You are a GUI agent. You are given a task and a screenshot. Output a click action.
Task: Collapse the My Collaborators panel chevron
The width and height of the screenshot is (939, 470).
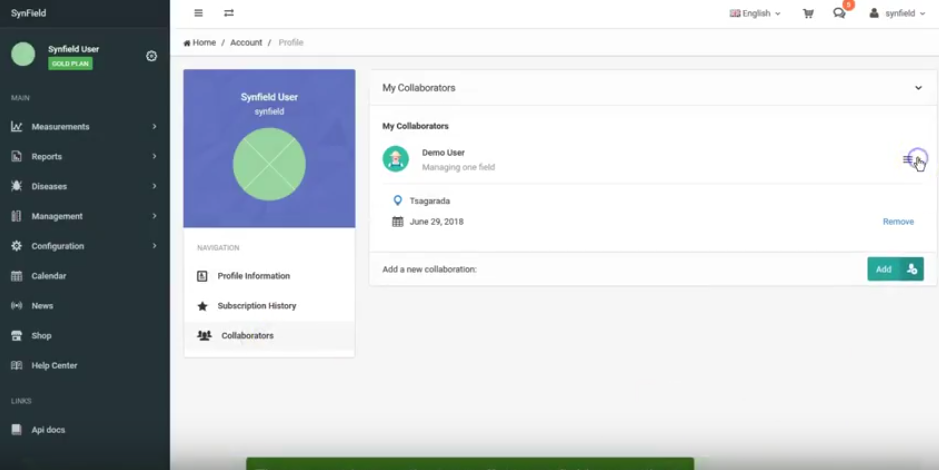coord(918,88)
